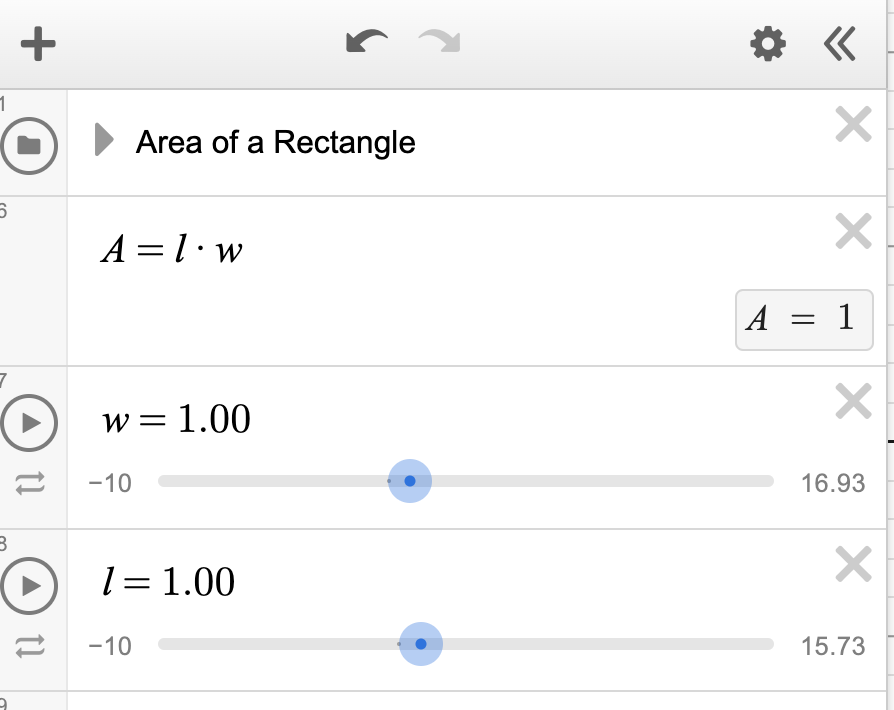Screen dimensions: 894x710
Task: Expand the Area of a Rectangle folder
Action: pos(103,141)
